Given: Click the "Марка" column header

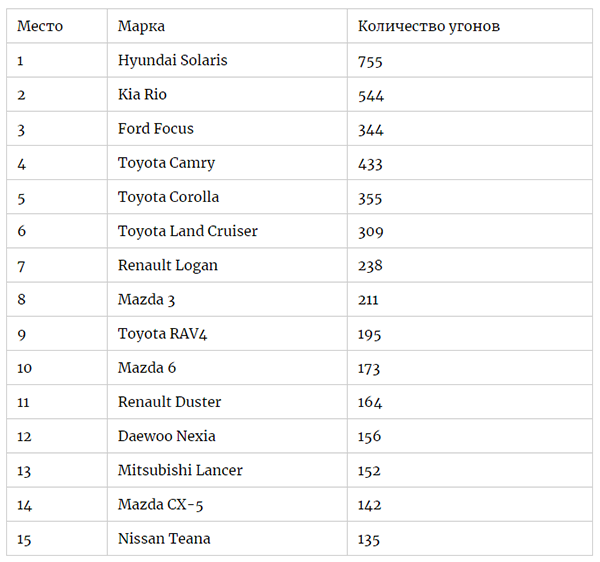Looking at the screenshot, I should click(141, 26).
